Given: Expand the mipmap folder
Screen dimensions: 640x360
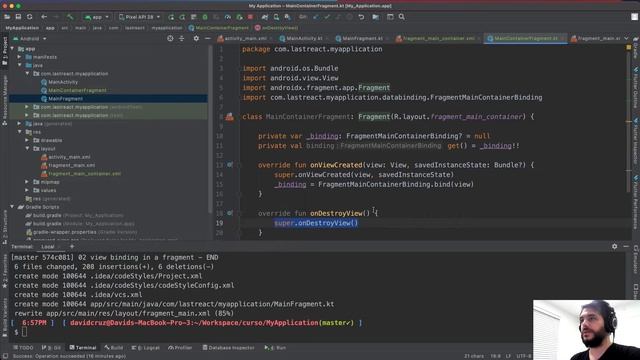Looking at the screenshot, I should click(27, 182).
